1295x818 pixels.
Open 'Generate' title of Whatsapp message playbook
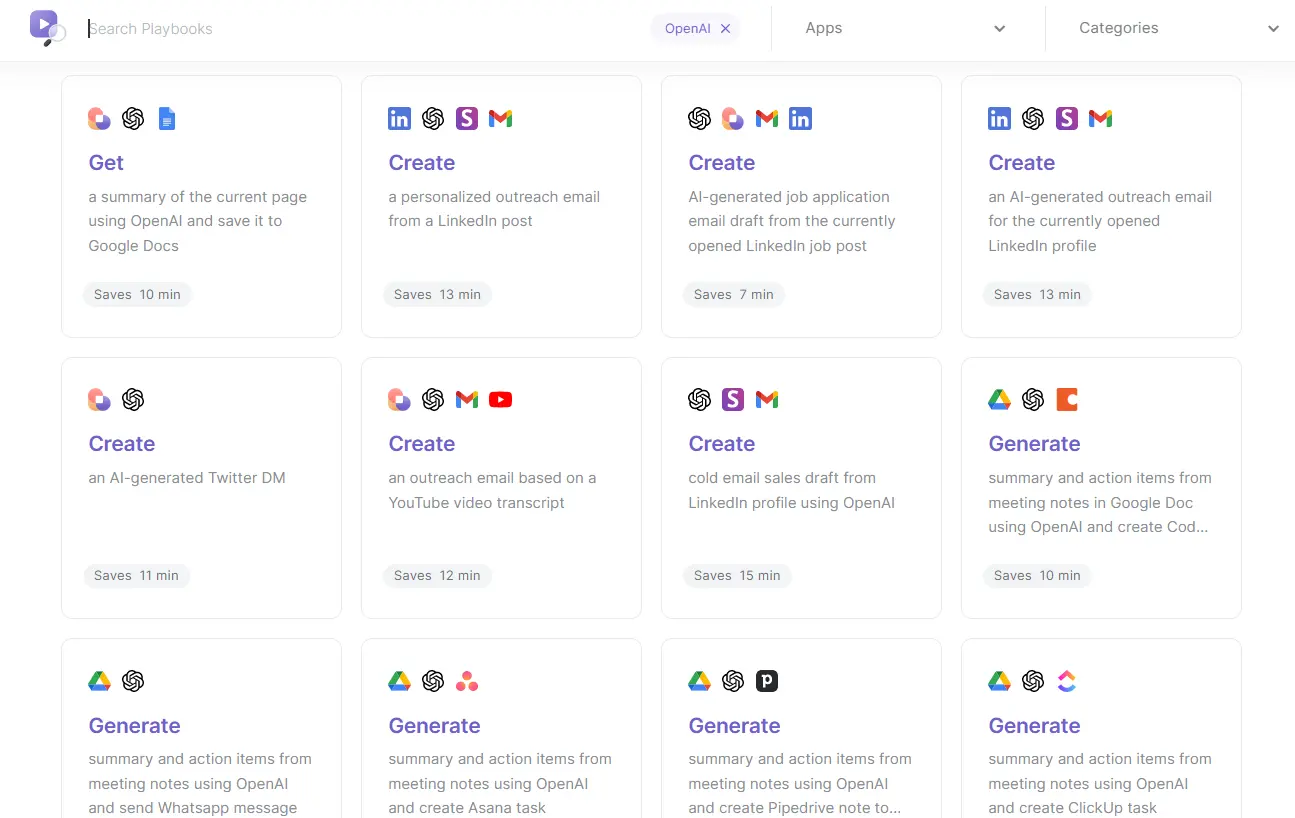135,726
